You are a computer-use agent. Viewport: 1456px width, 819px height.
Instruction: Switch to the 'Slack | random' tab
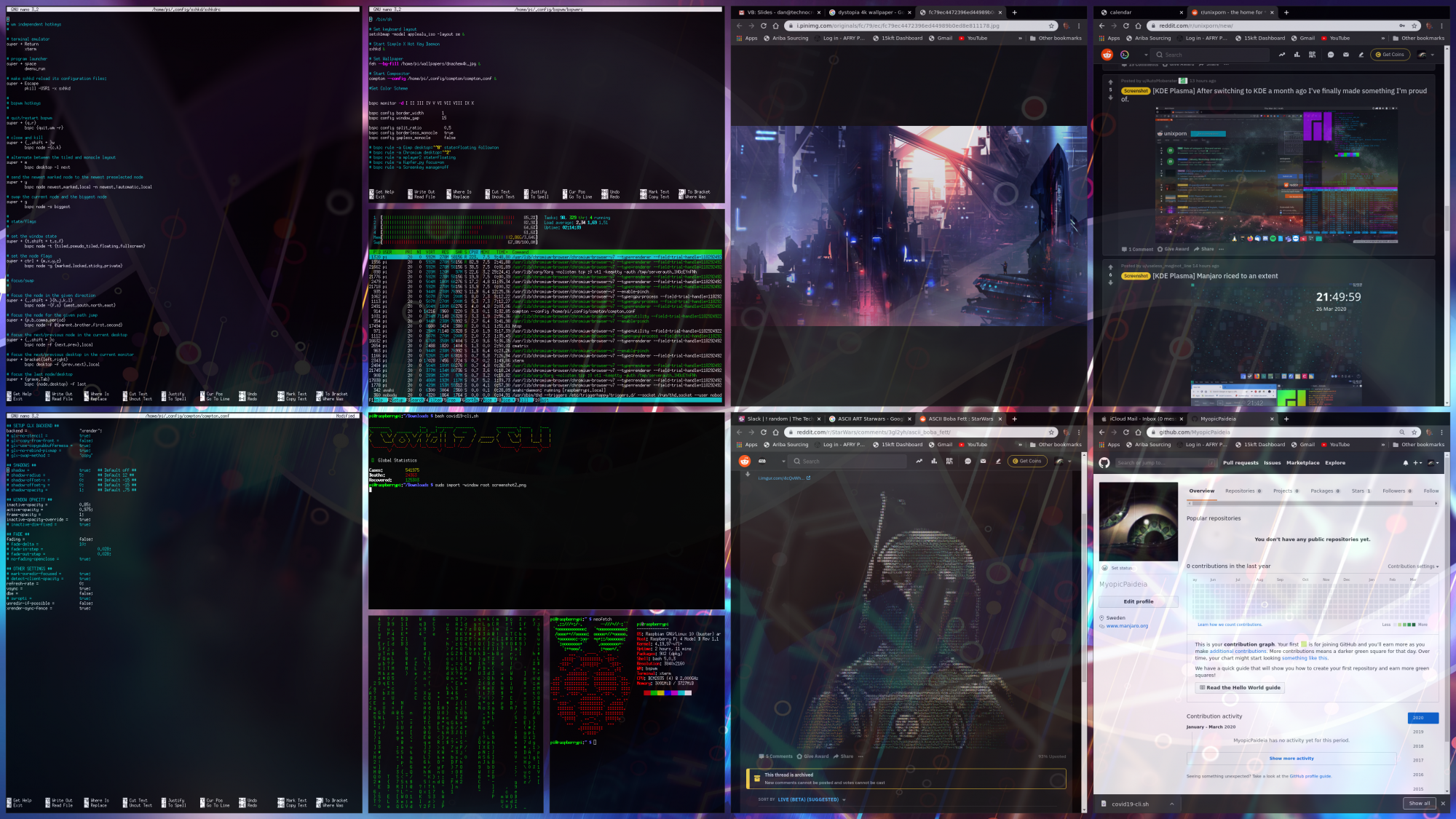pos(778,419)
